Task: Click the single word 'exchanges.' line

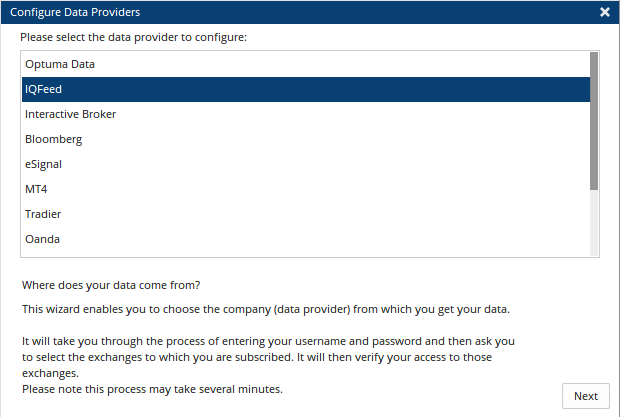Action: [x=50, y=373]
